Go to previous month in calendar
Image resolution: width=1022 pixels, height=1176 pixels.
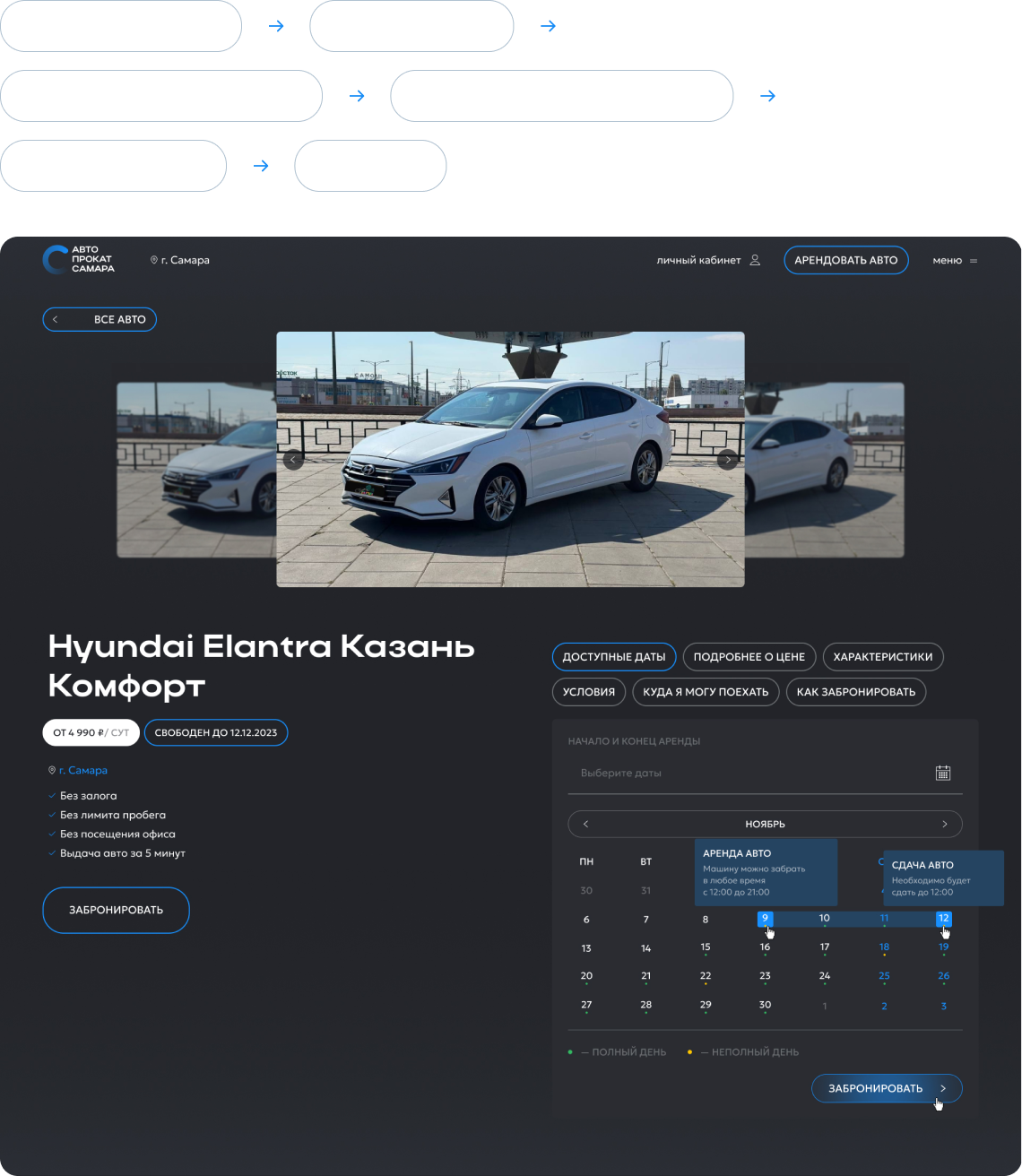(585, 824)
